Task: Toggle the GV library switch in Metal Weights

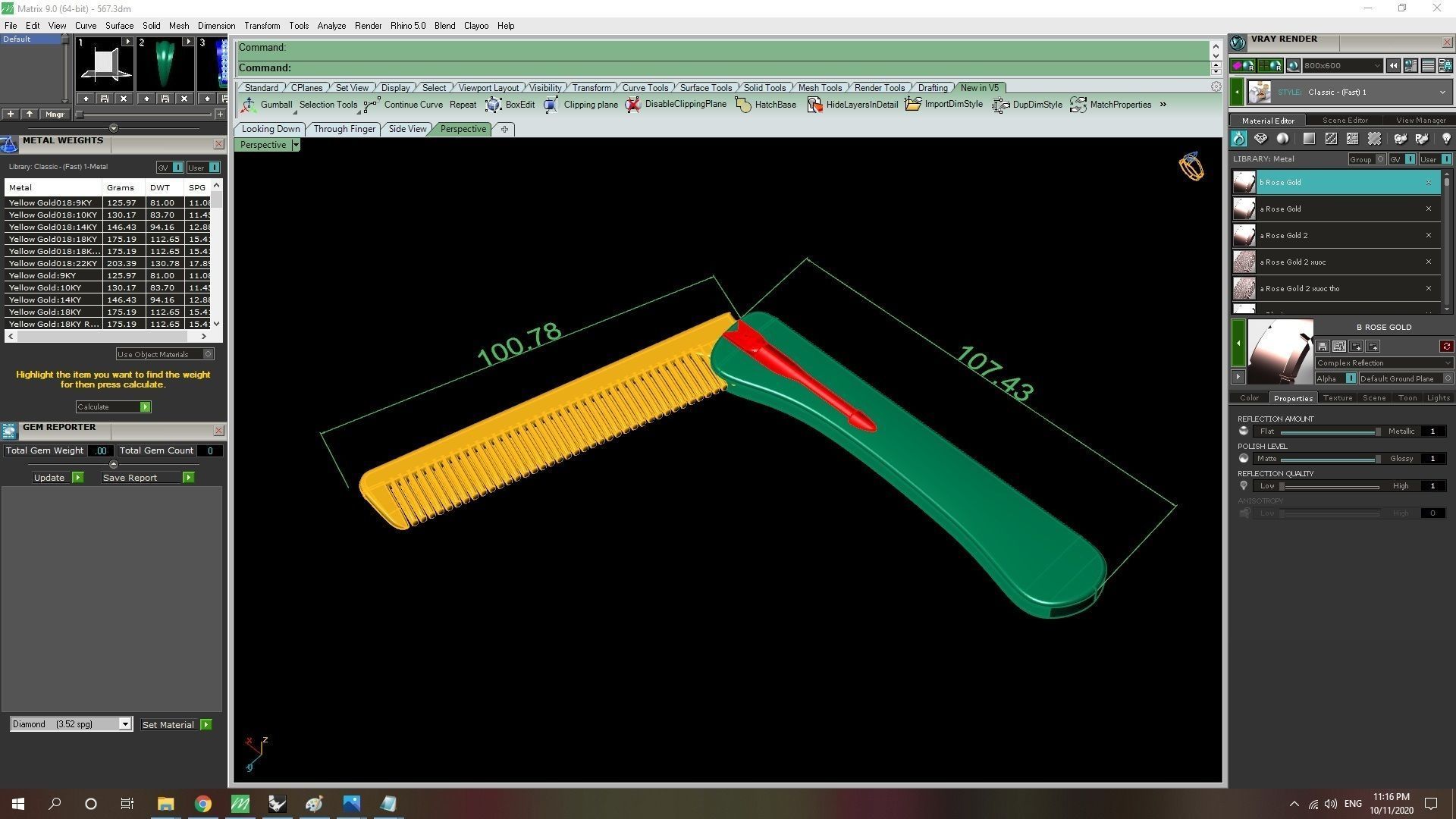Action: click(177, 168)
